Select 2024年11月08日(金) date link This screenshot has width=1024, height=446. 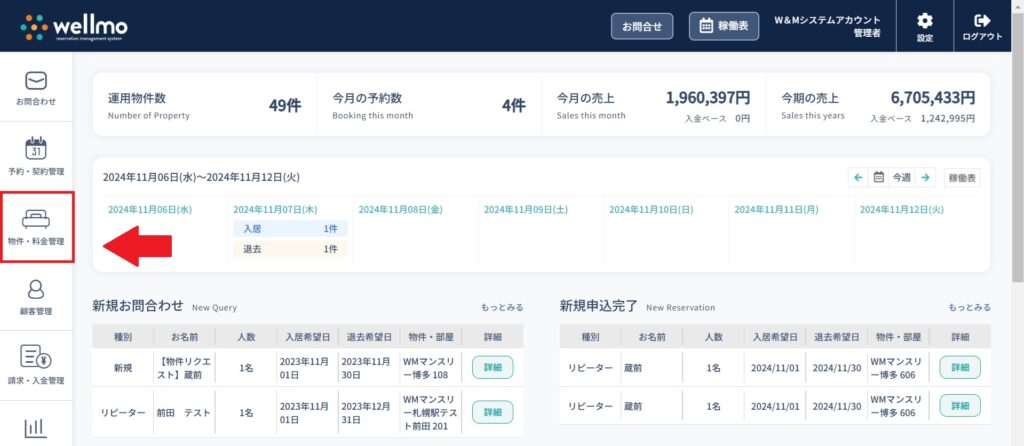(400, 210)
